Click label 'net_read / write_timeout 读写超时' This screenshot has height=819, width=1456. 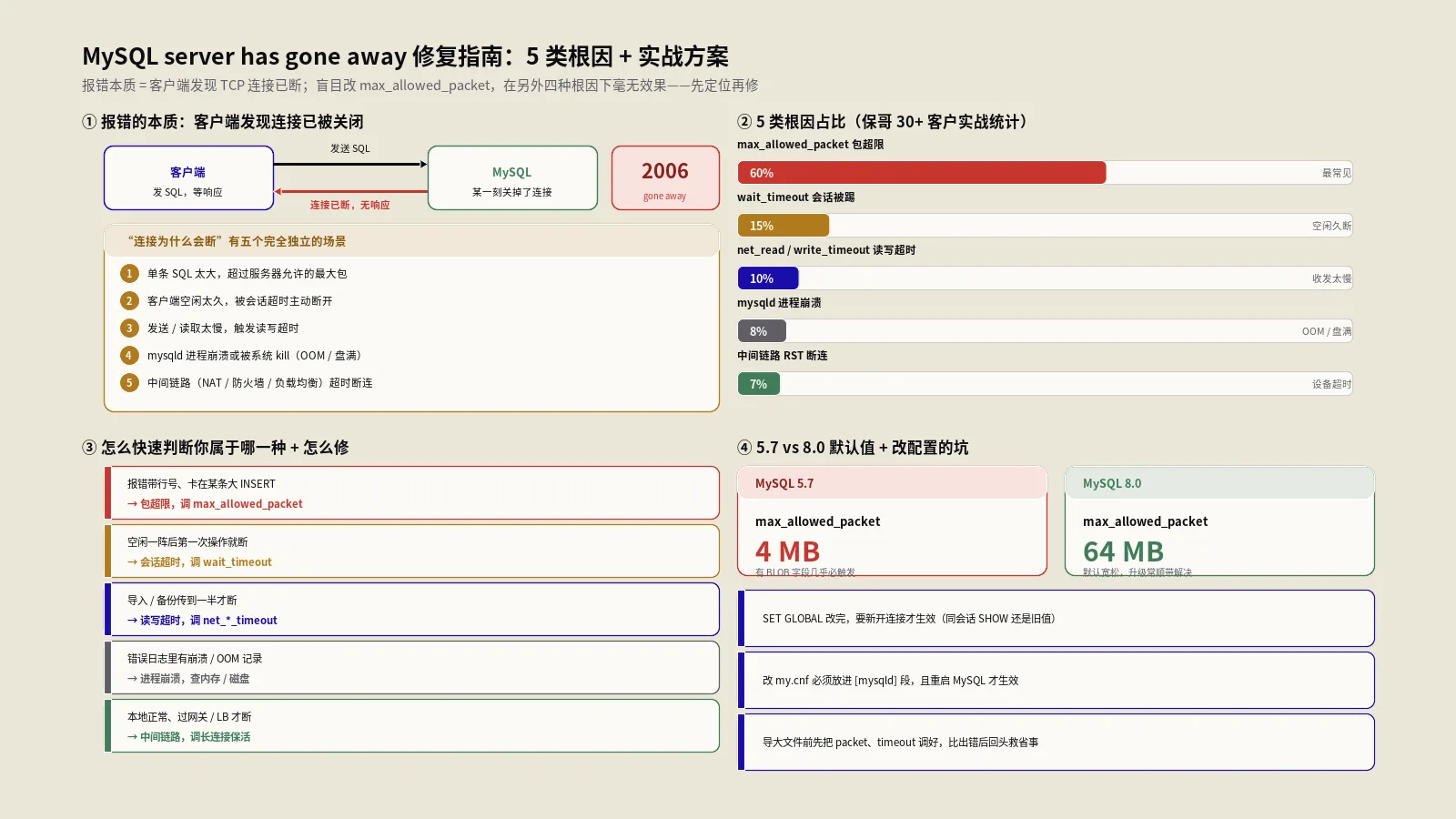coord(826,250)
